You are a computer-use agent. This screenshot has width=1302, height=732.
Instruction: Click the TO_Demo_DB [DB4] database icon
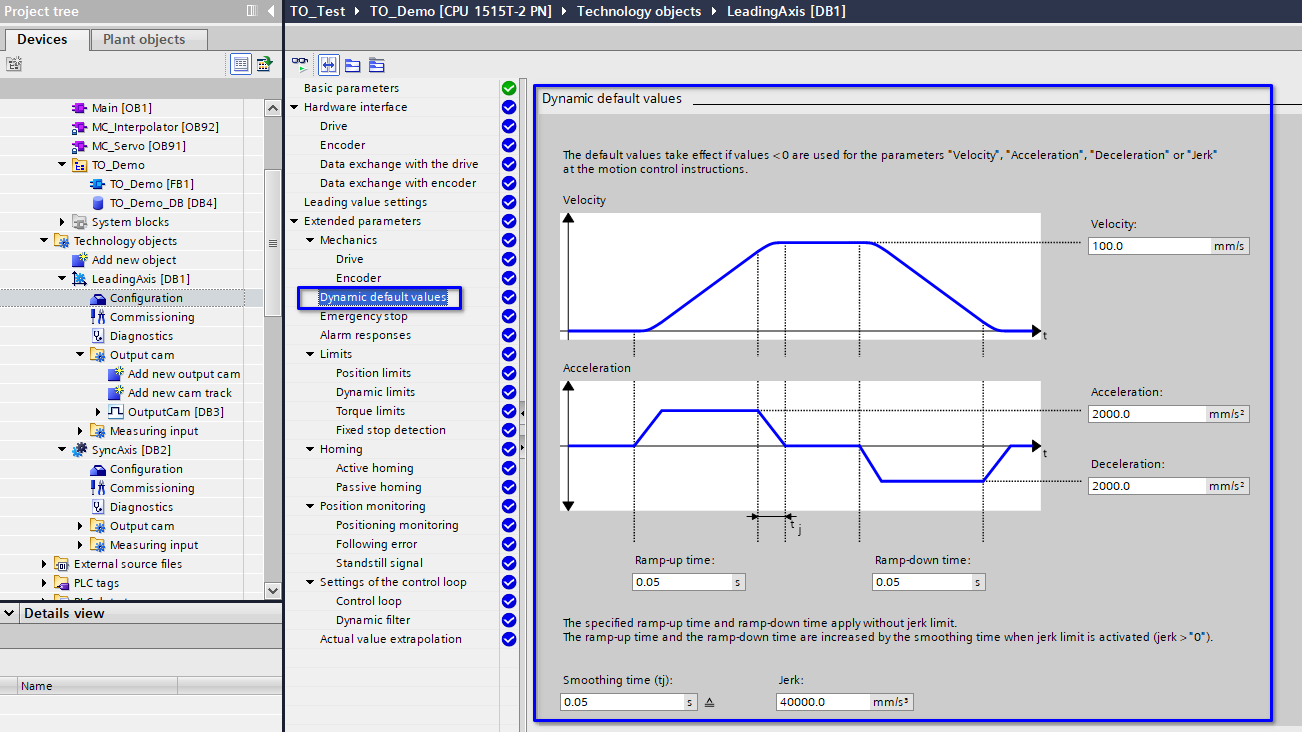click(98, 203)
